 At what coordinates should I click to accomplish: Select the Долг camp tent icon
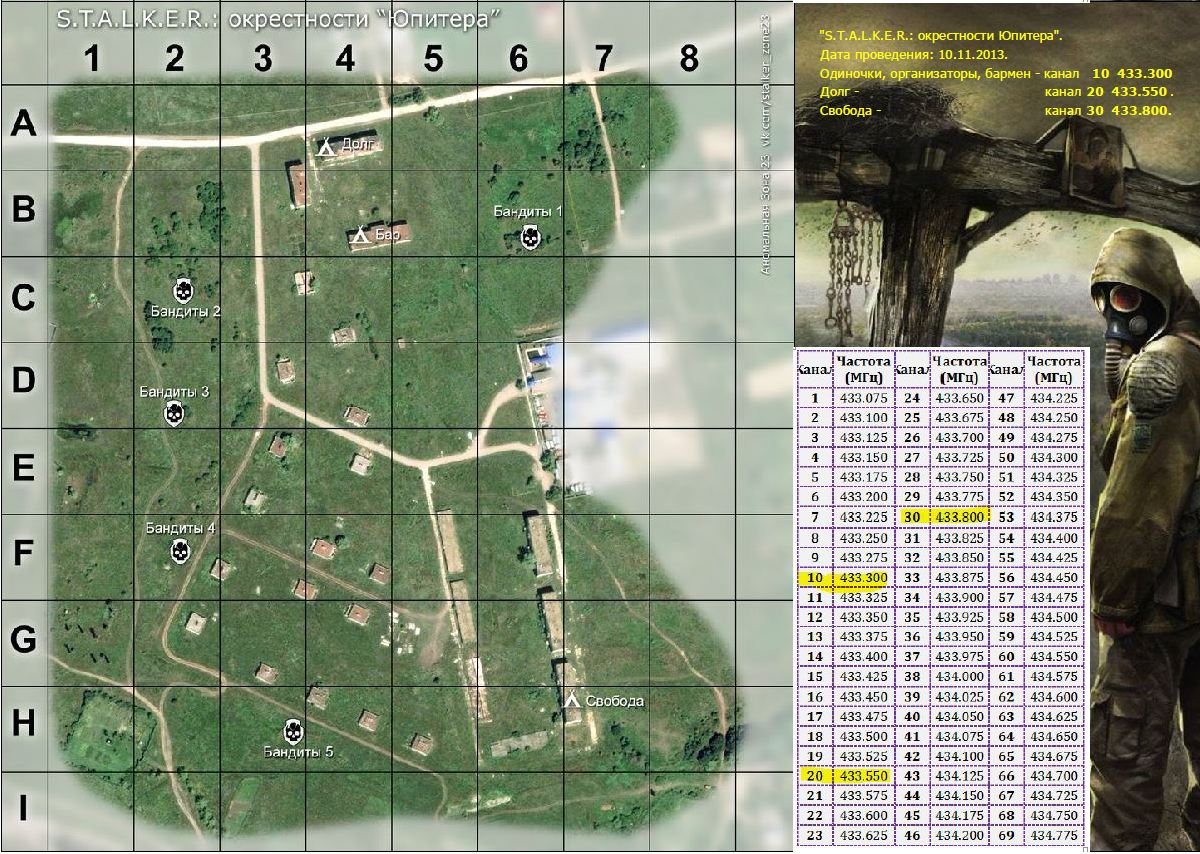pos(326,146)
